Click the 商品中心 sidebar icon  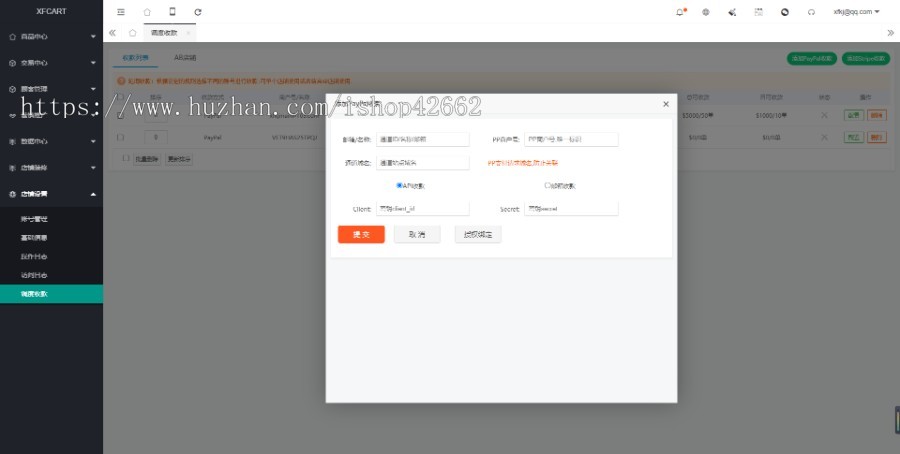(x=12, y=37)
